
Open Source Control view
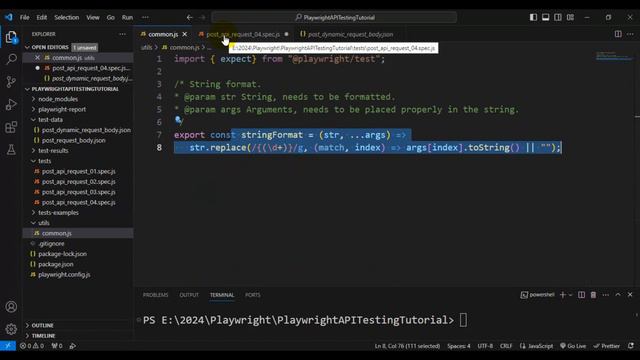point(11,82)
